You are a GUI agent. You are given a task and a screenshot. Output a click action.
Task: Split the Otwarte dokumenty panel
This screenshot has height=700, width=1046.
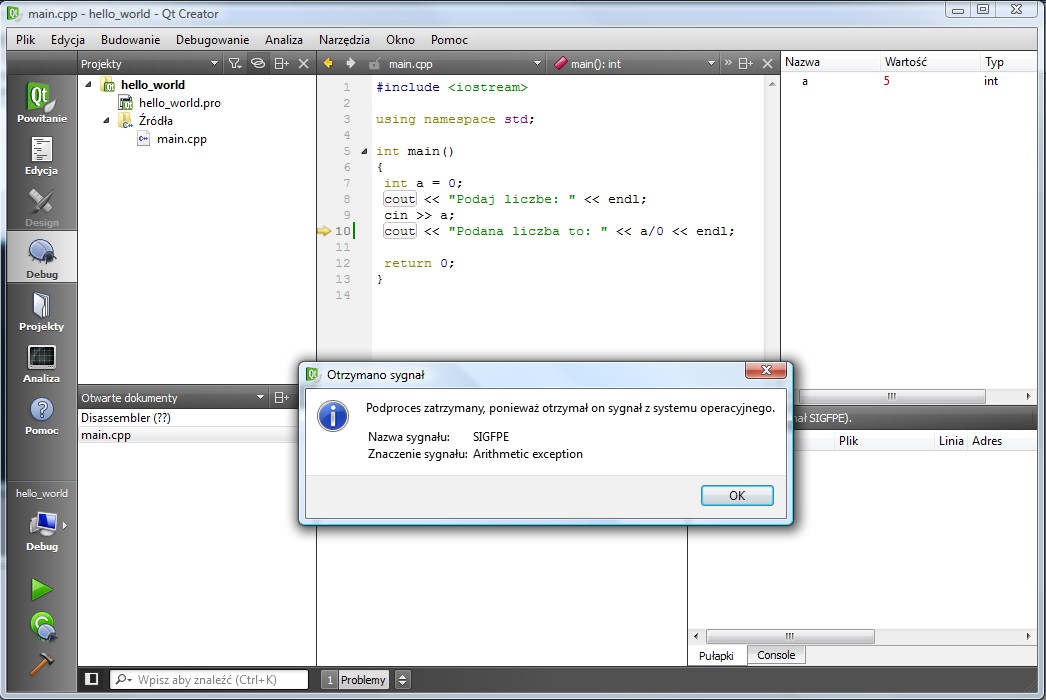282,398
